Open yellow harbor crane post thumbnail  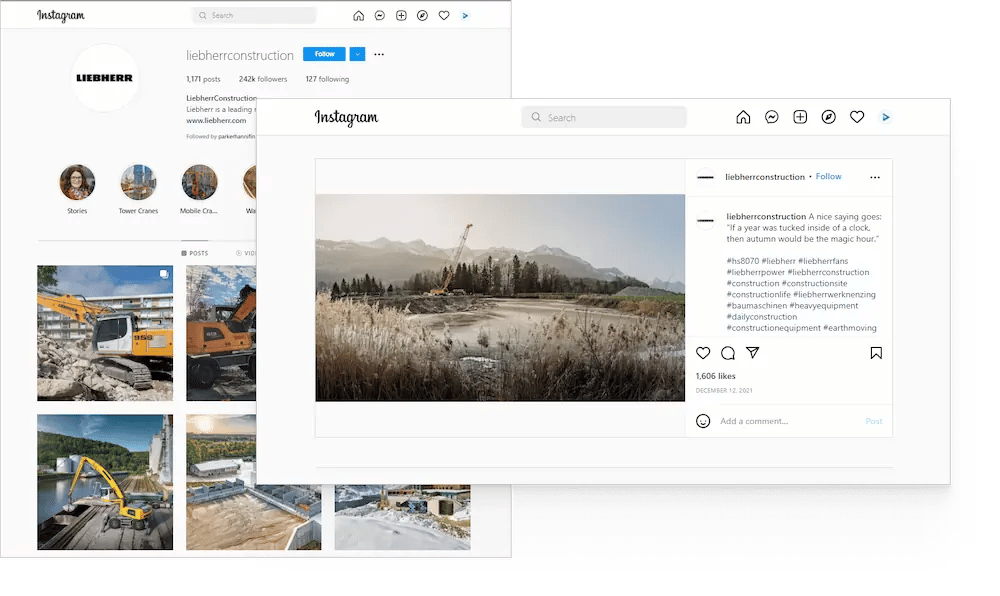[105, 483]
